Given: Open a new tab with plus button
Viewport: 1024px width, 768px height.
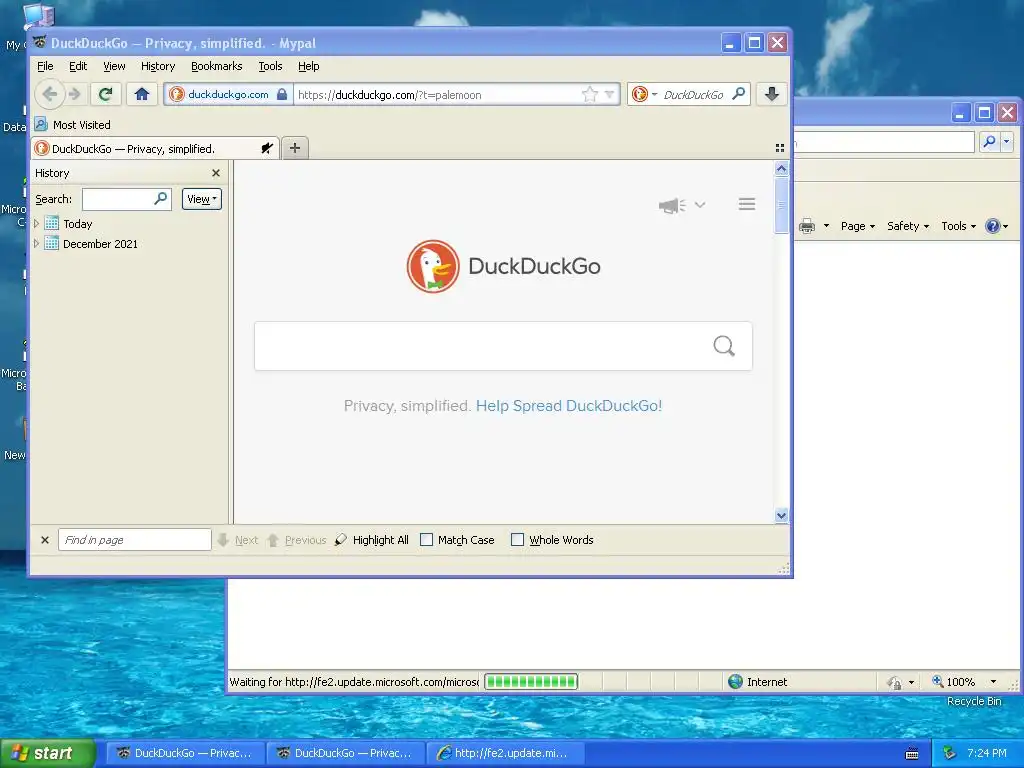Looking at the screenshot, I should click(295, 148).
